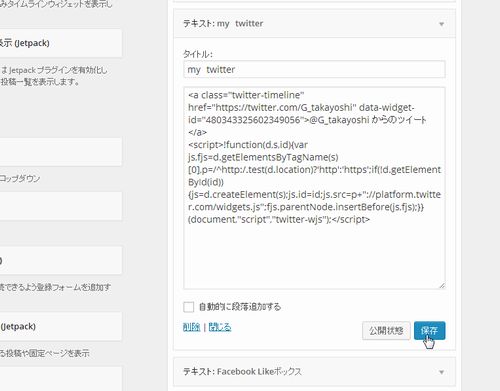The height and width of the screenshot is (391, 500).
Task: Click the '投稿や固定ページを表示' description text
Action: [x=48, y=353]
